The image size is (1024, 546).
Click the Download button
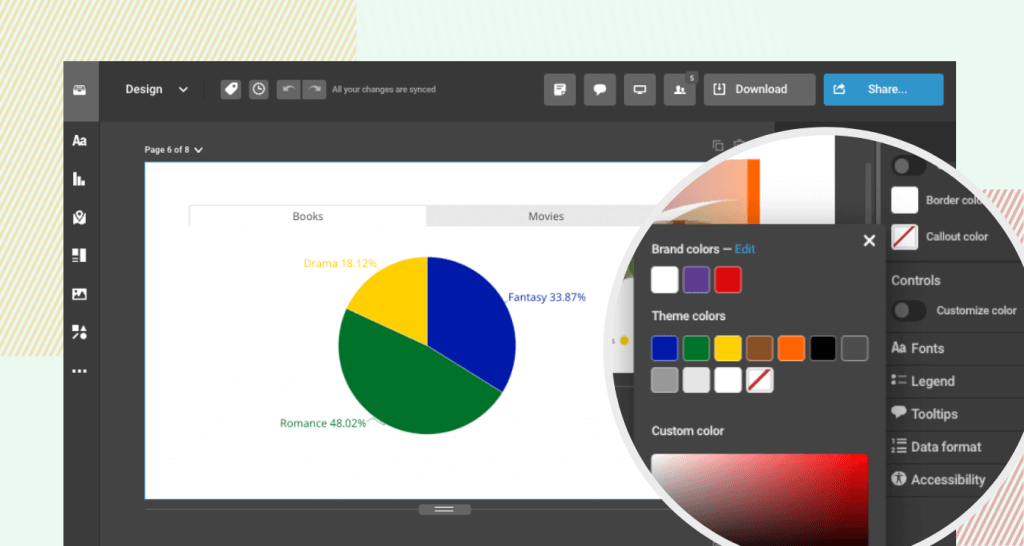coord(760,89)
